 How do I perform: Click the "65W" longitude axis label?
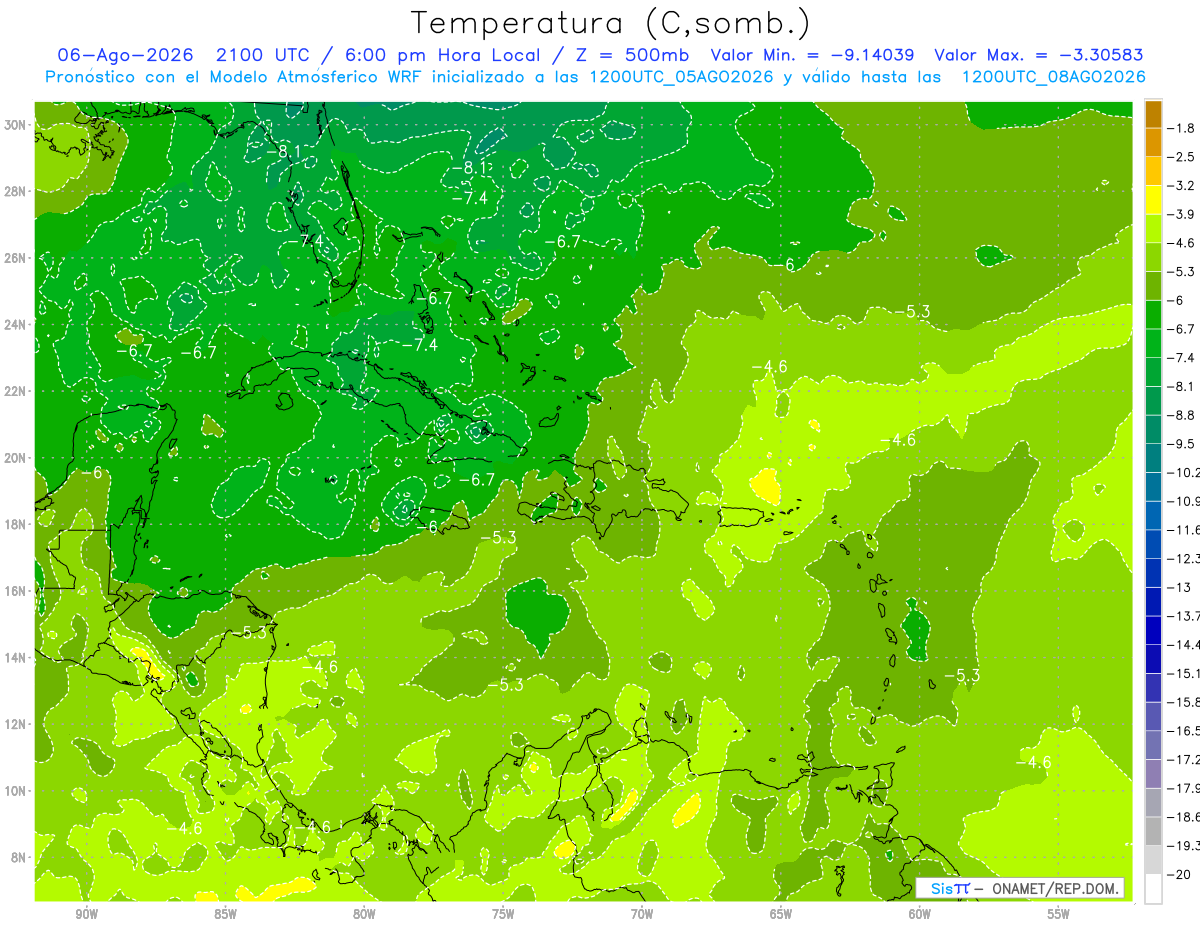(781, 915)
